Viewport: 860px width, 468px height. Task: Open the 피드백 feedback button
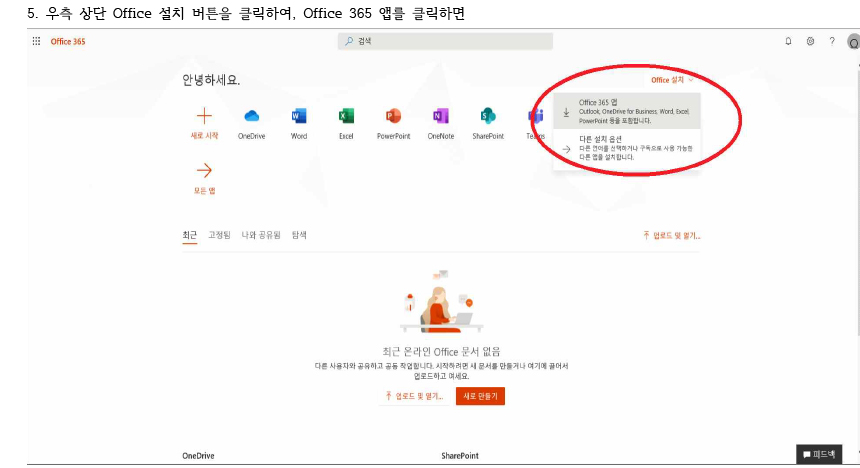pyautogui.click(x=819, y=454)
